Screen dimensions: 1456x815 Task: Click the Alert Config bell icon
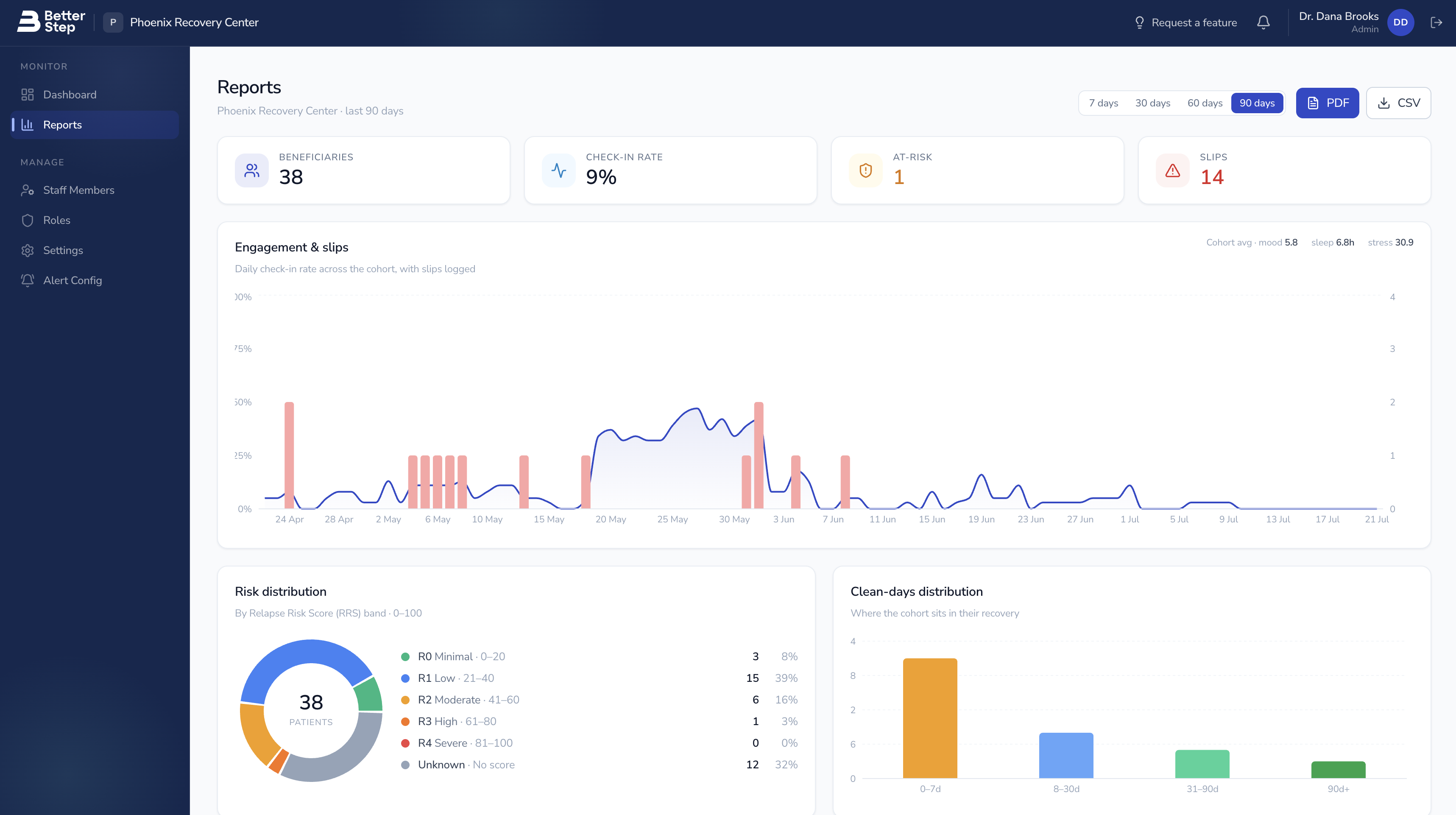(x=28, y=280)
